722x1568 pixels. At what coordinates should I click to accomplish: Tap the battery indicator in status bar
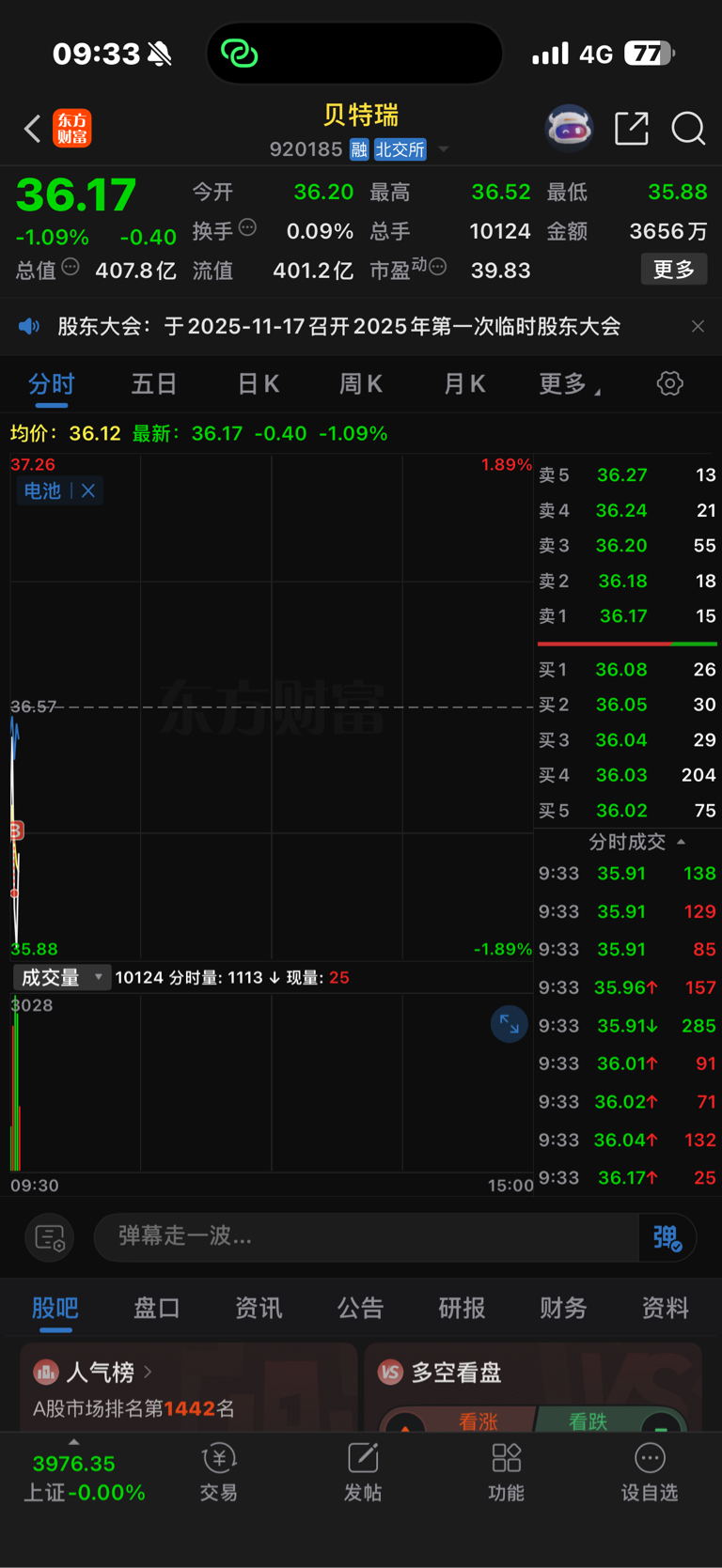[x=651, y=54]
